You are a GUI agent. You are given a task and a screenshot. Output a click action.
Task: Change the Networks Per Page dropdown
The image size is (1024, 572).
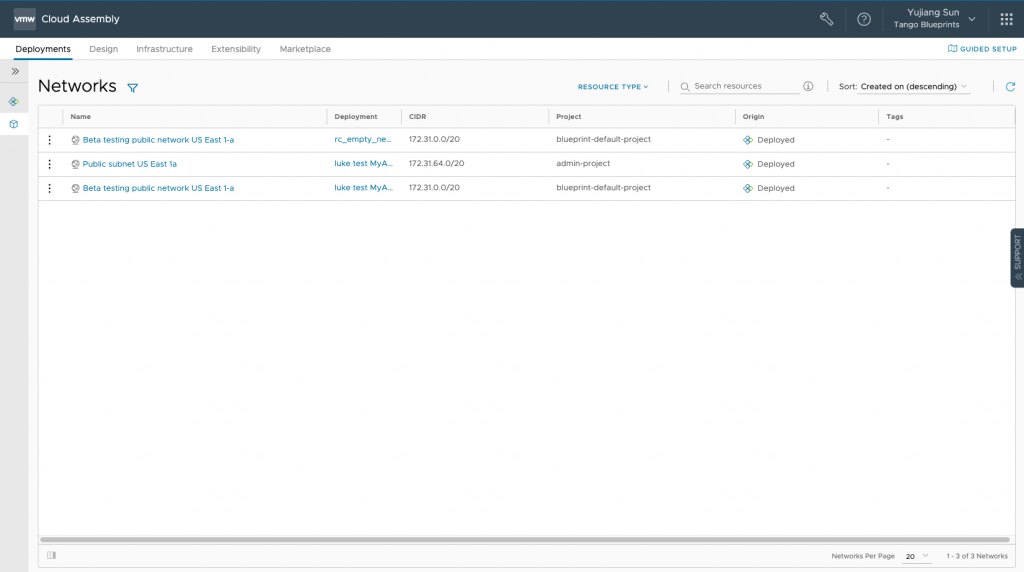(x=916, y=556)
